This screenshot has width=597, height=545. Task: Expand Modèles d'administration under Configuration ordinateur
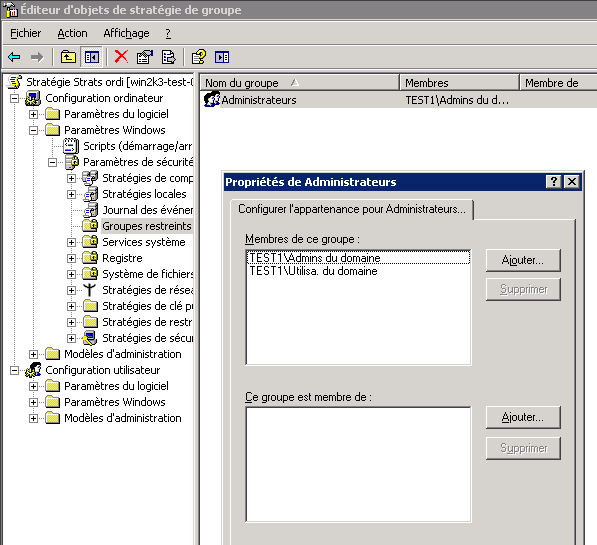34,354
